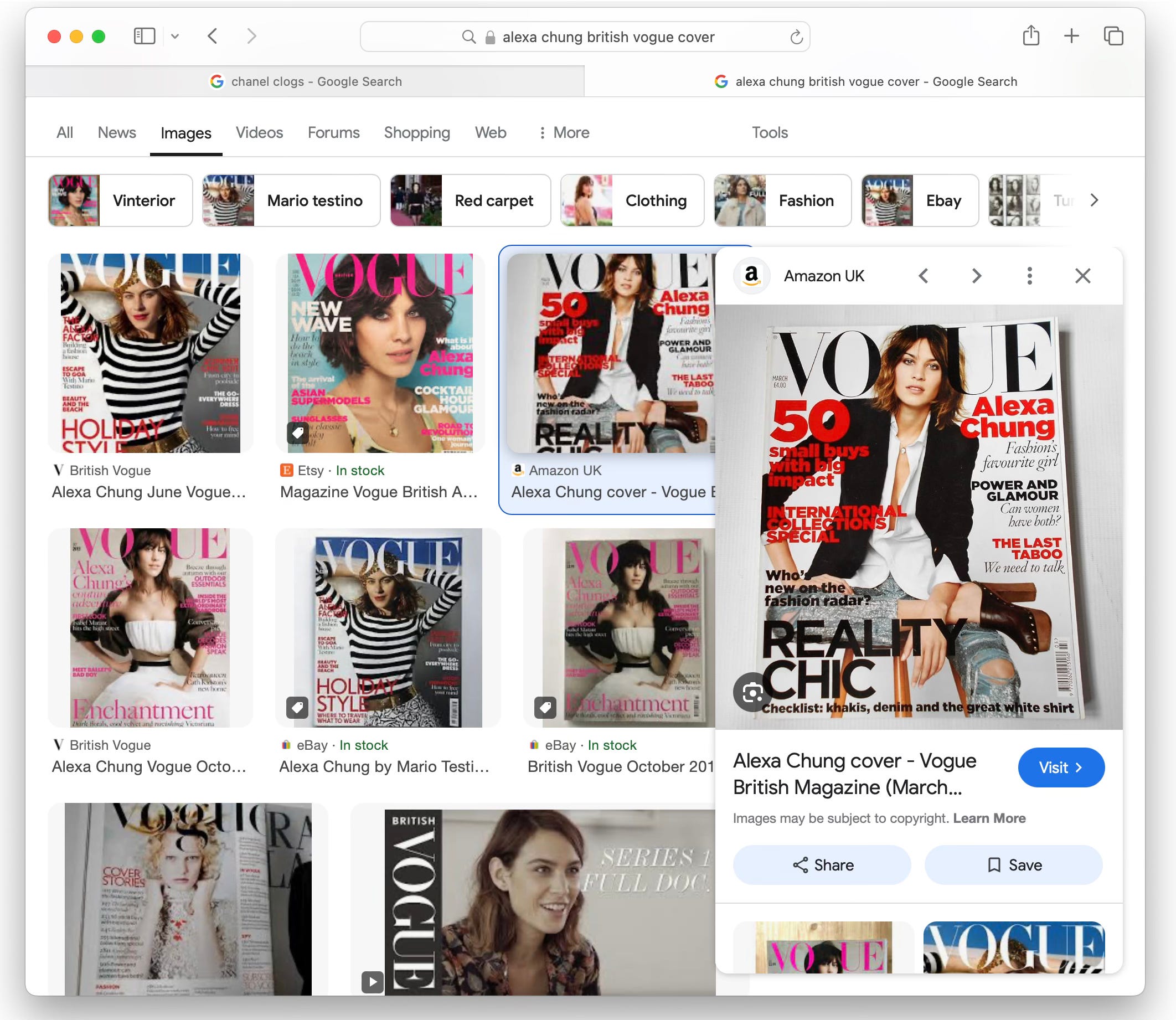Open the sidebar options dropdown chevron

(x=175, y=37)
